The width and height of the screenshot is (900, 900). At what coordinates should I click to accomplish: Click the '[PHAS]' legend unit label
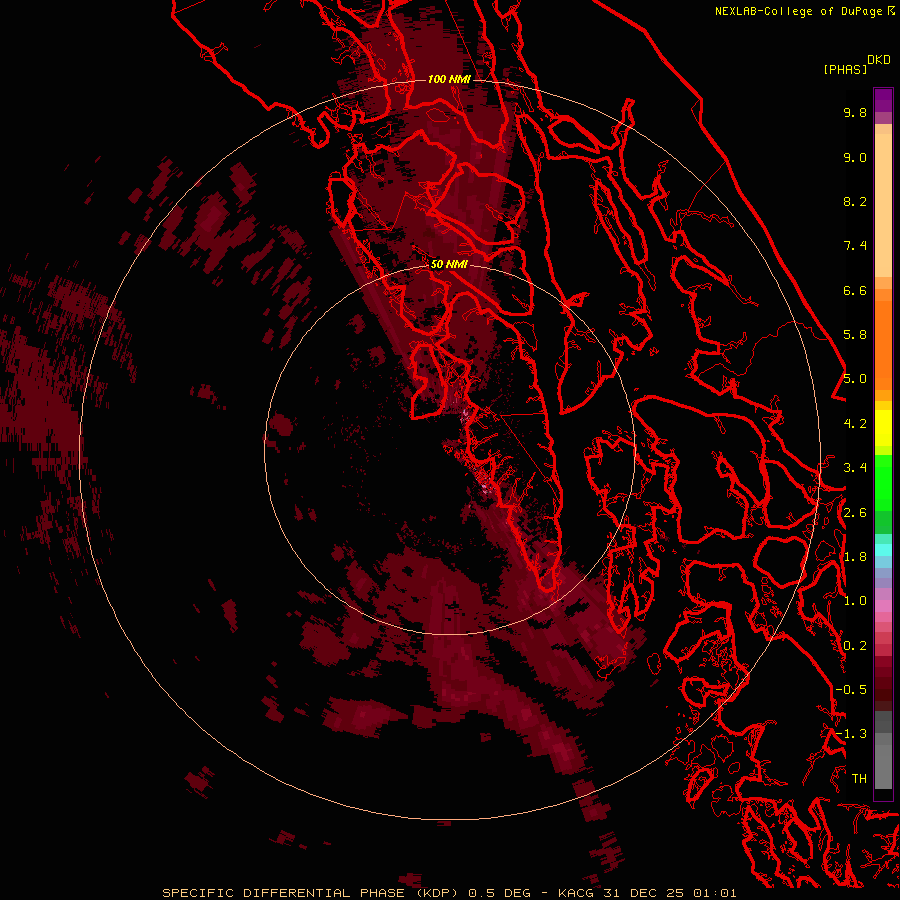[845, 69]
